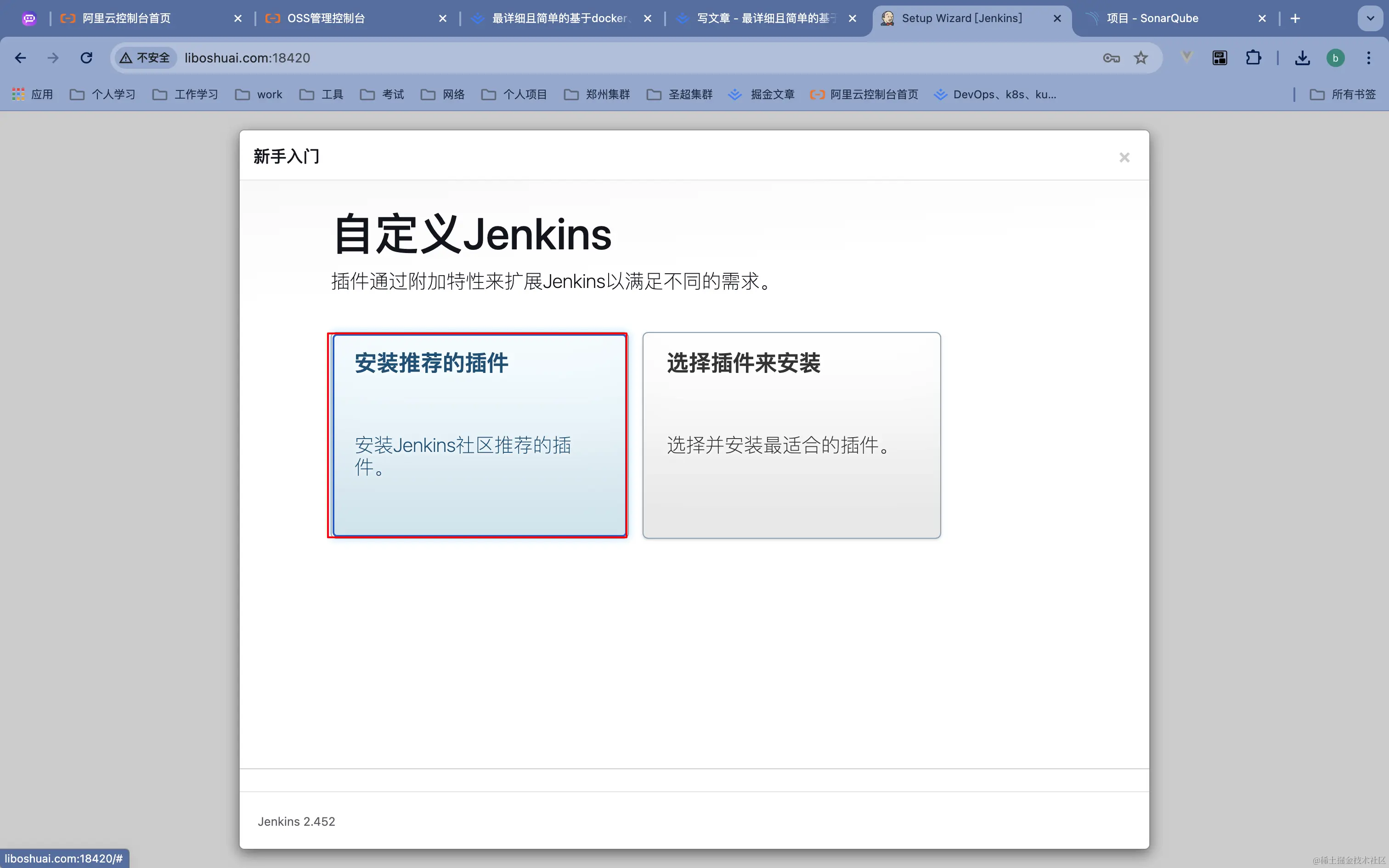
Task: Choose 选择插件来安装 option
Action: (791, 435)
